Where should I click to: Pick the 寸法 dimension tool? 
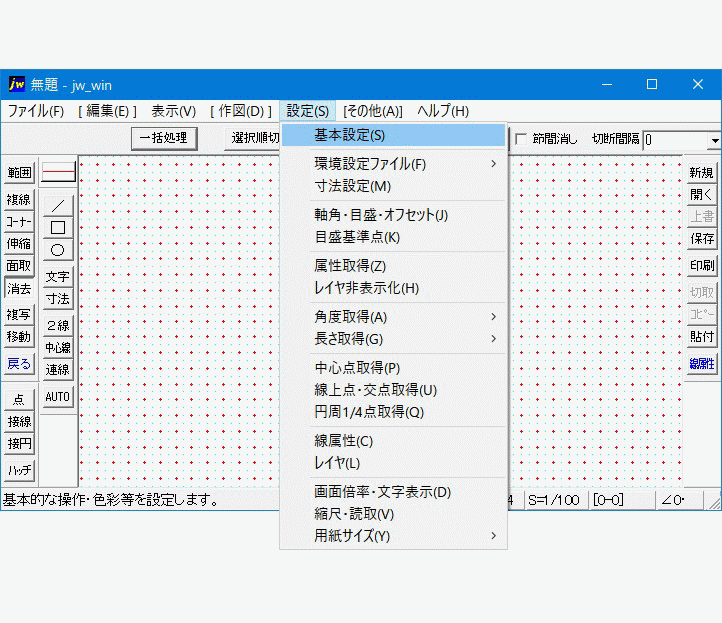58,299
